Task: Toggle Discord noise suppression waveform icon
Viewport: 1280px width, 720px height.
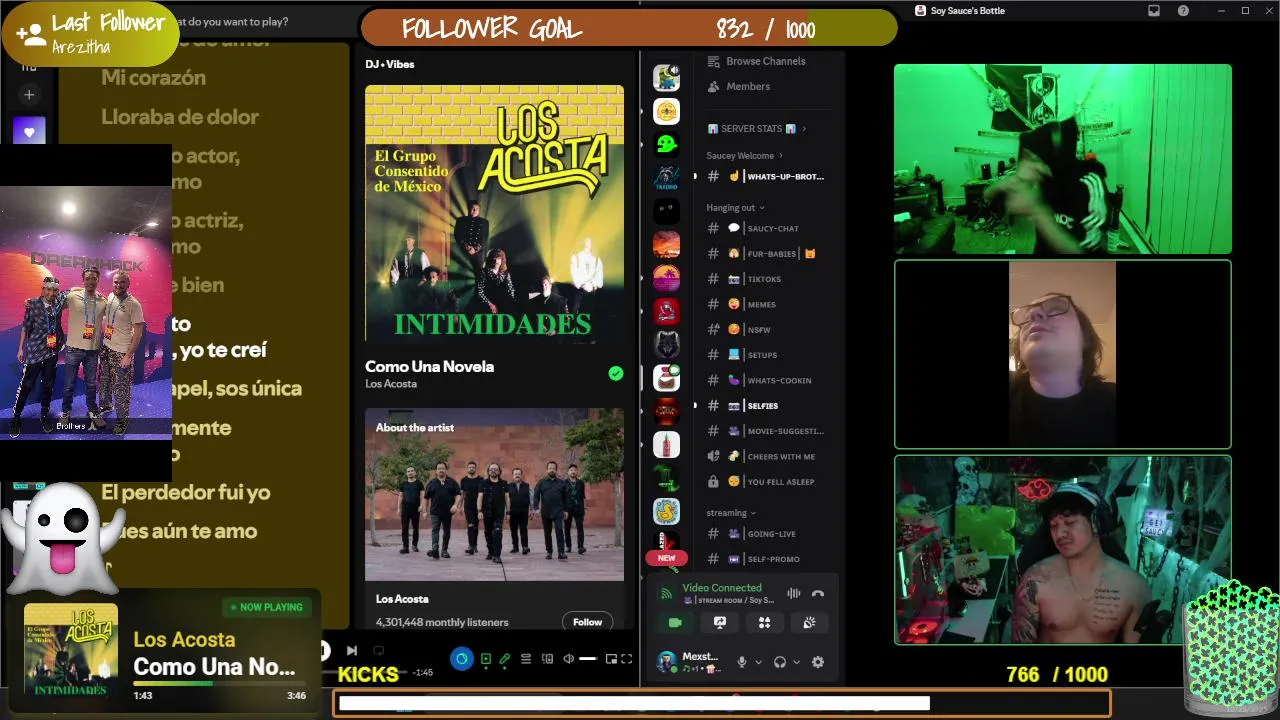Action: point(794,593)
